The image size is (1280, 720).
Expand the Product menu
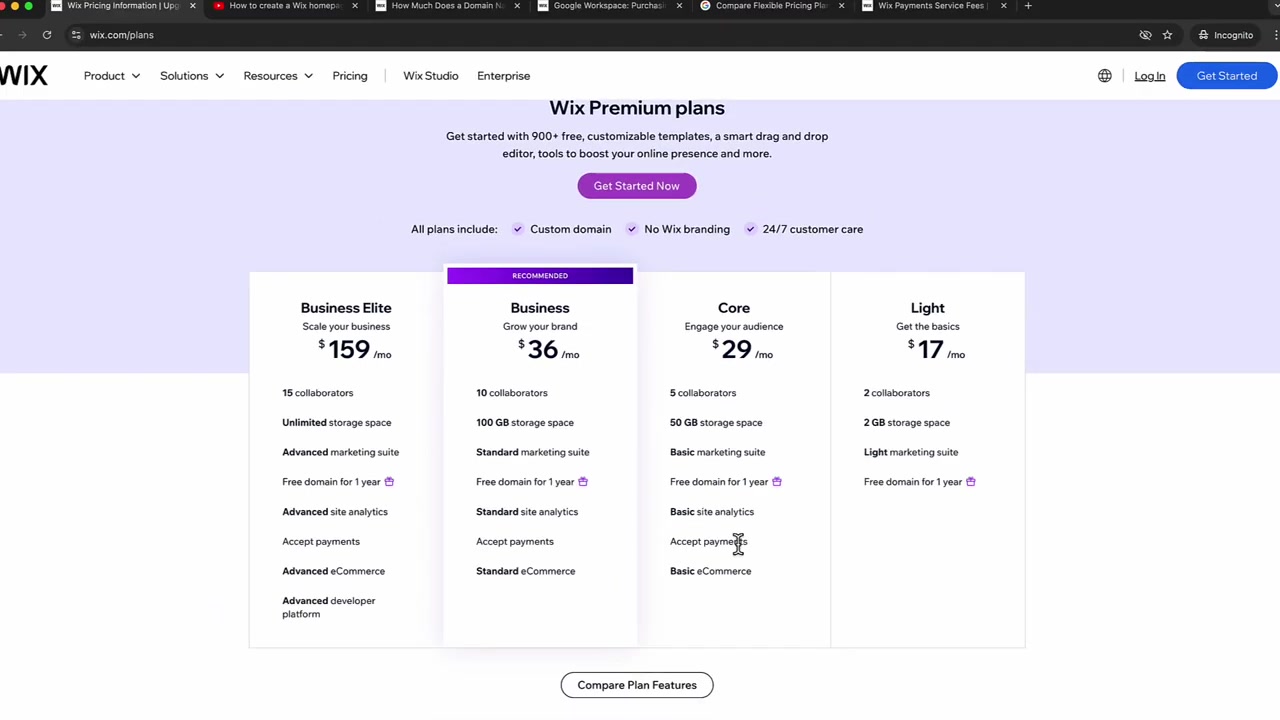point(112,76)
